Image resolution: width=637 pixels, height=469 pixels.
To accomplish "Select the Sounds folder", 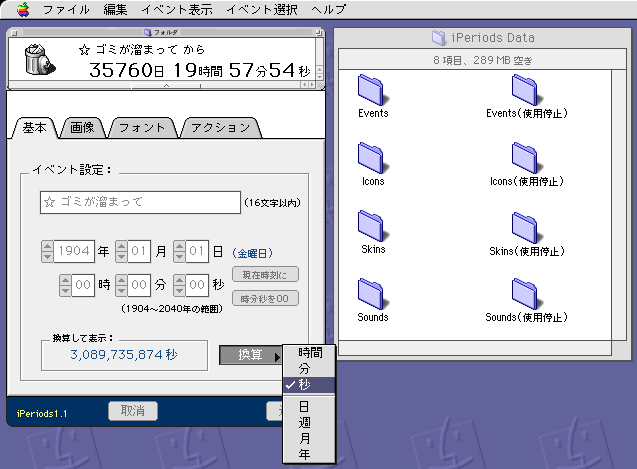I will coord(373,301).
